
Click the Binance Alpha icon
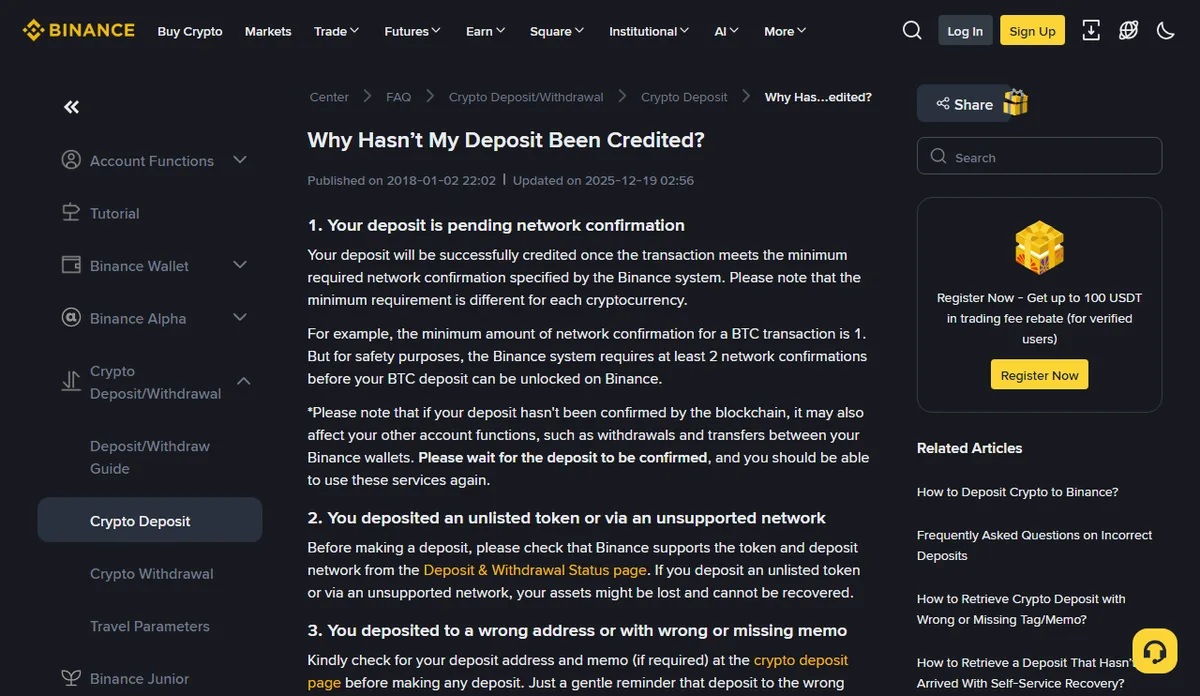[x=71, y=318]
